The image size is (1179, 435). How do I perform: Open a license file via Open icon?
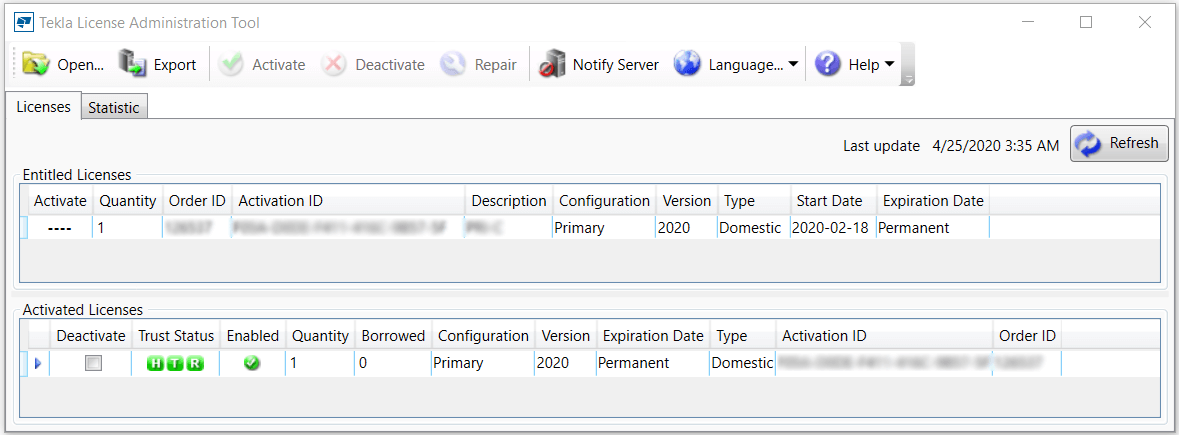point(35,65)
